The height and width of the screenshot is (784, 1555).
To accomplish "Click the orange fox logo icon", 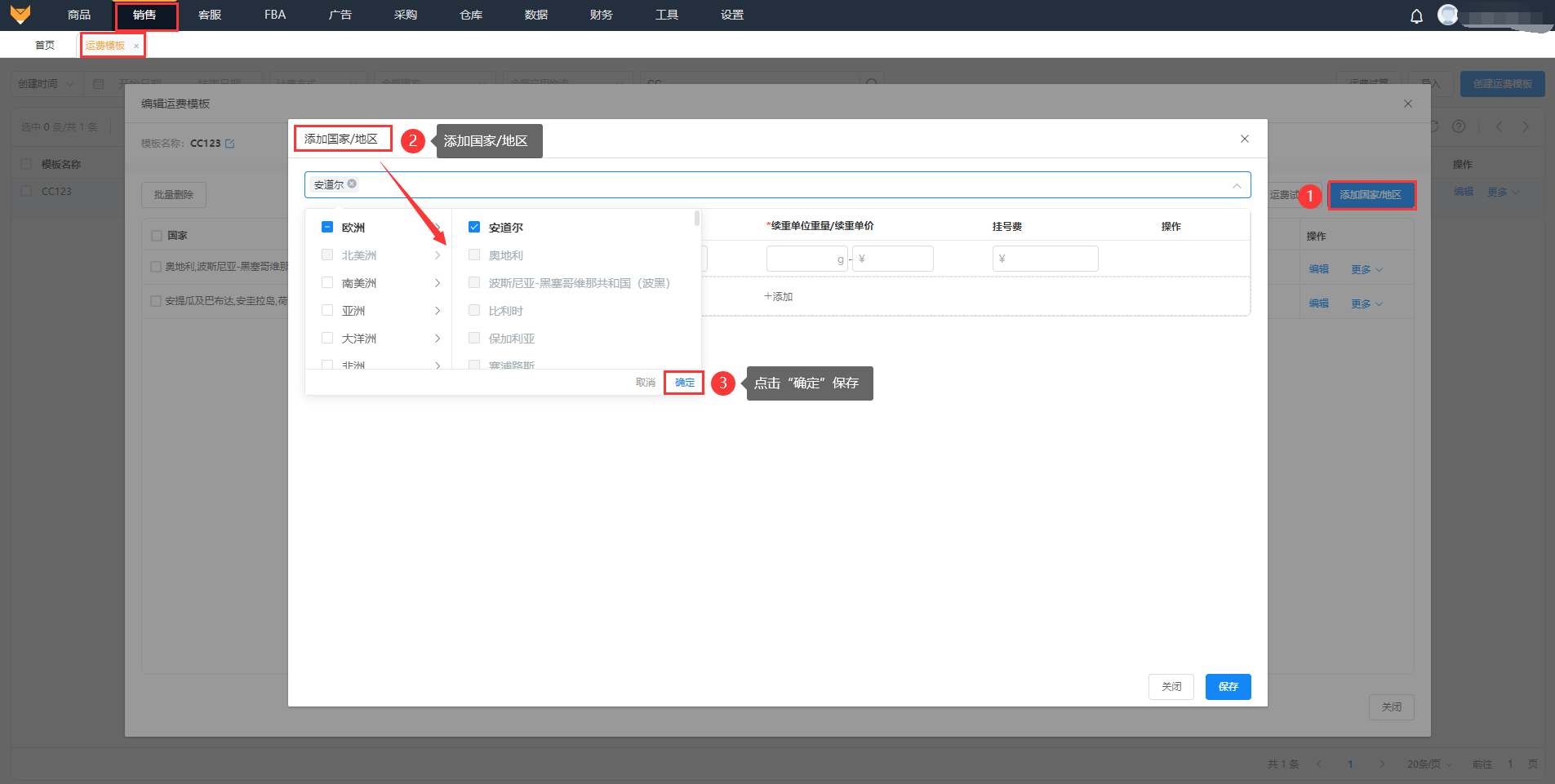I will coord(20,15).
